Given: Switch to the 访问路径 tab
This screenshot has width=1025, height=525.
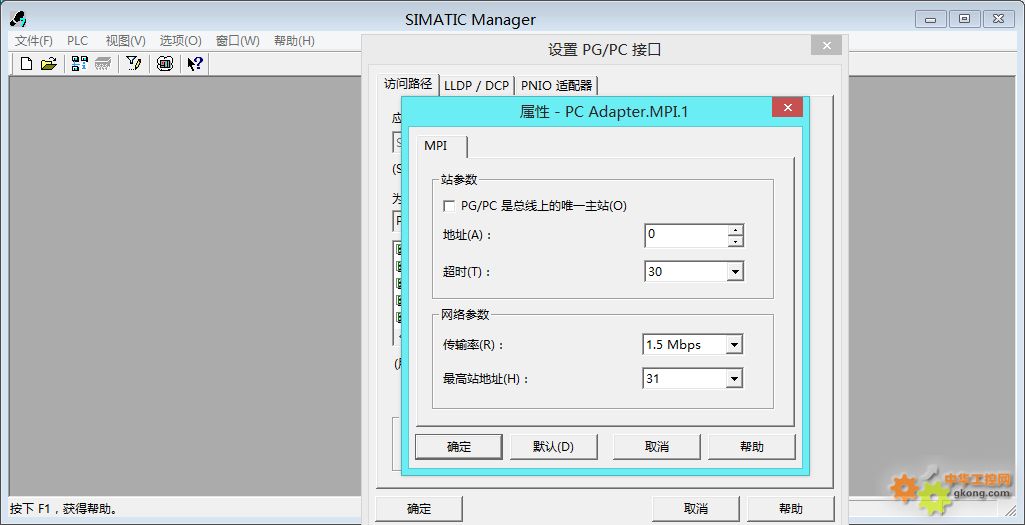Looking at the screenshot, I should pos(408,84).
